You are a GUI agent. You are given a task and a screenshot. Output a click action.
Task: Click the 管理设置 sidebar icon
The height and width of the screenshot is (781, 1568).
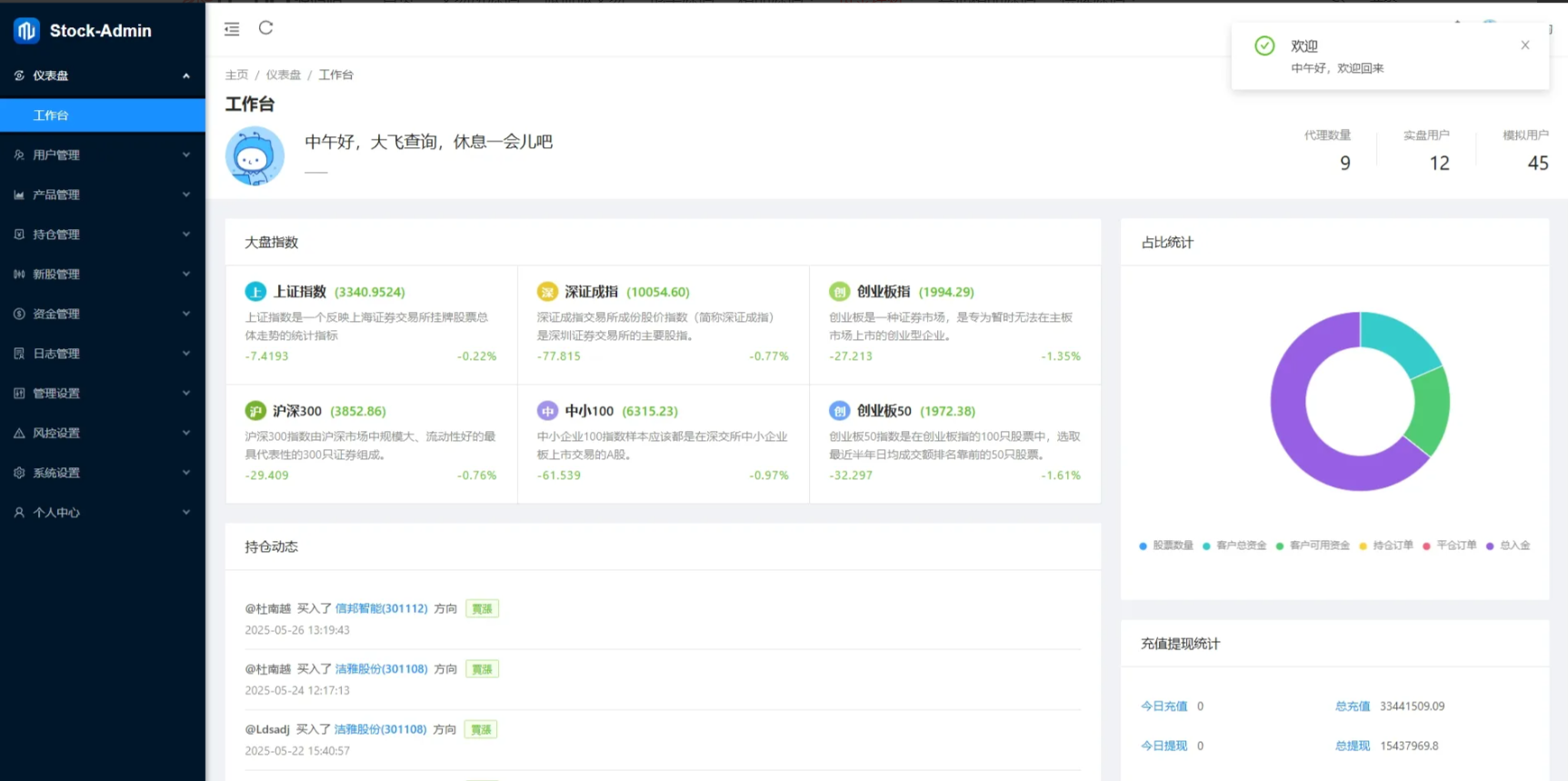(19, 393)
